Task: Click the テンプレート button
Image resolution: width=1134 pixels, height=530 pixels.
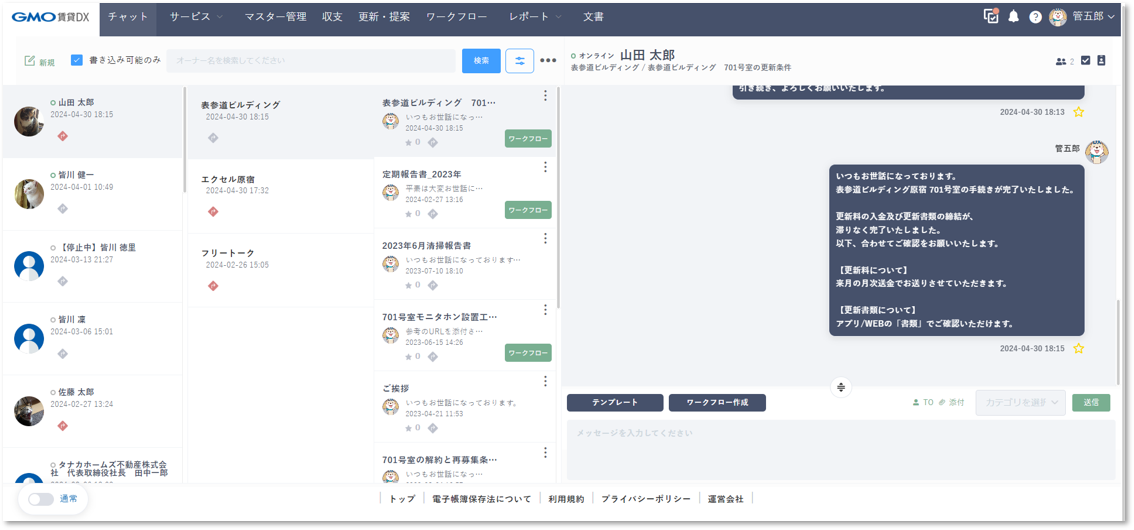Action: pyautogui.click(x=615, y=403)
